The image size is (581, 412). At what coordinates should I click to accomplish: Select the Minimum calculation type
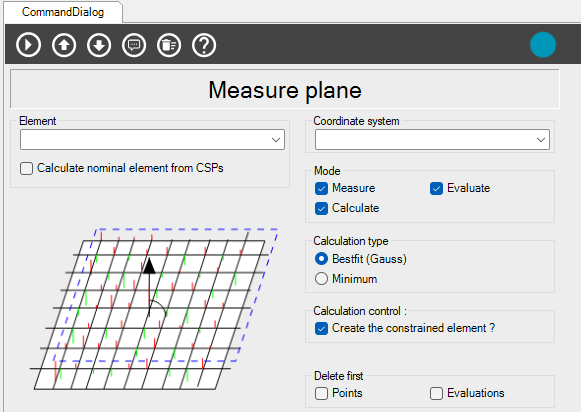point(321,279)
